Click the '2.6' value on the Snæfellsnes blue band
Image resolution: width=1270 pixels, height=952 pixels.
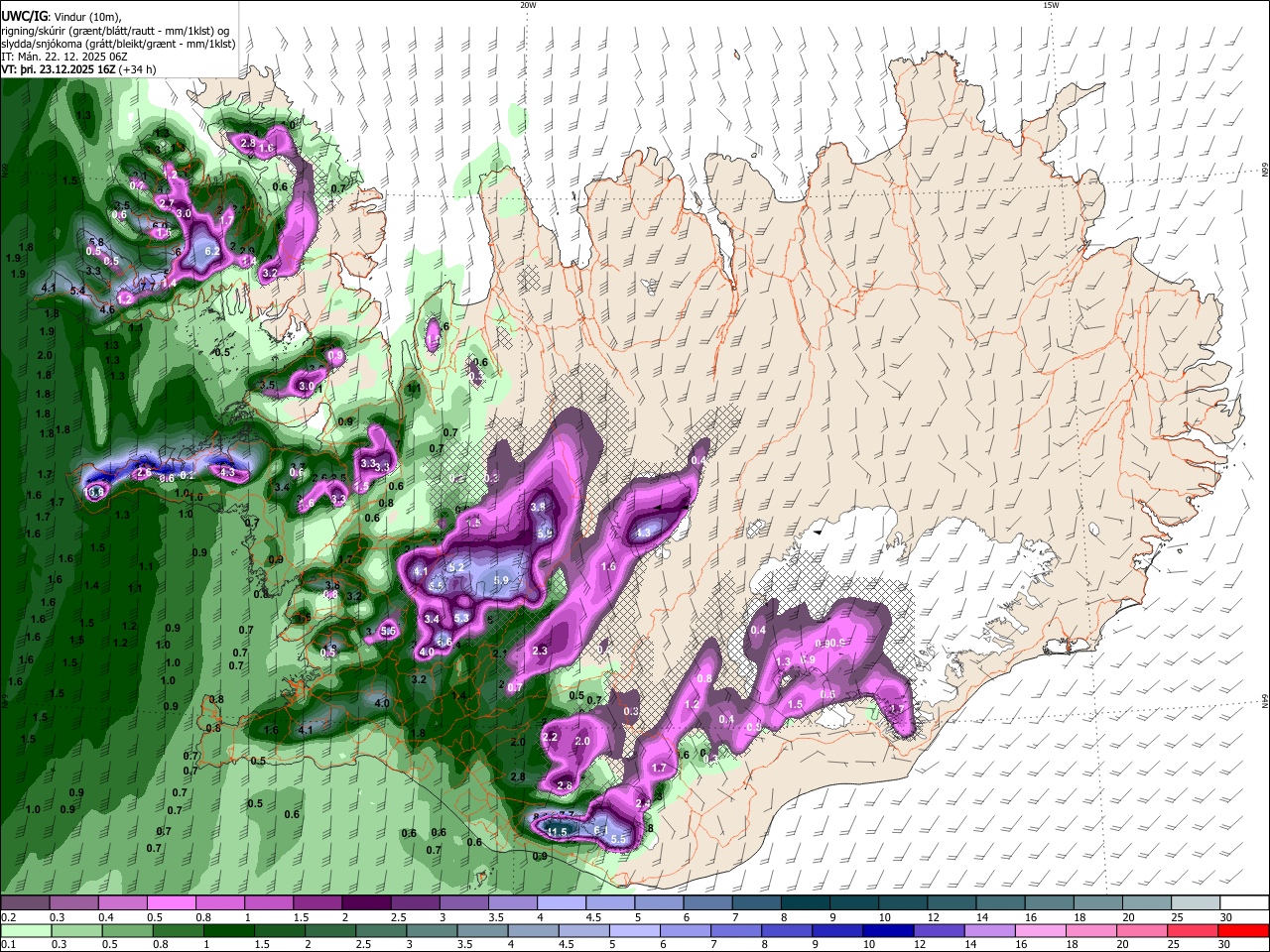pos(144,473)
